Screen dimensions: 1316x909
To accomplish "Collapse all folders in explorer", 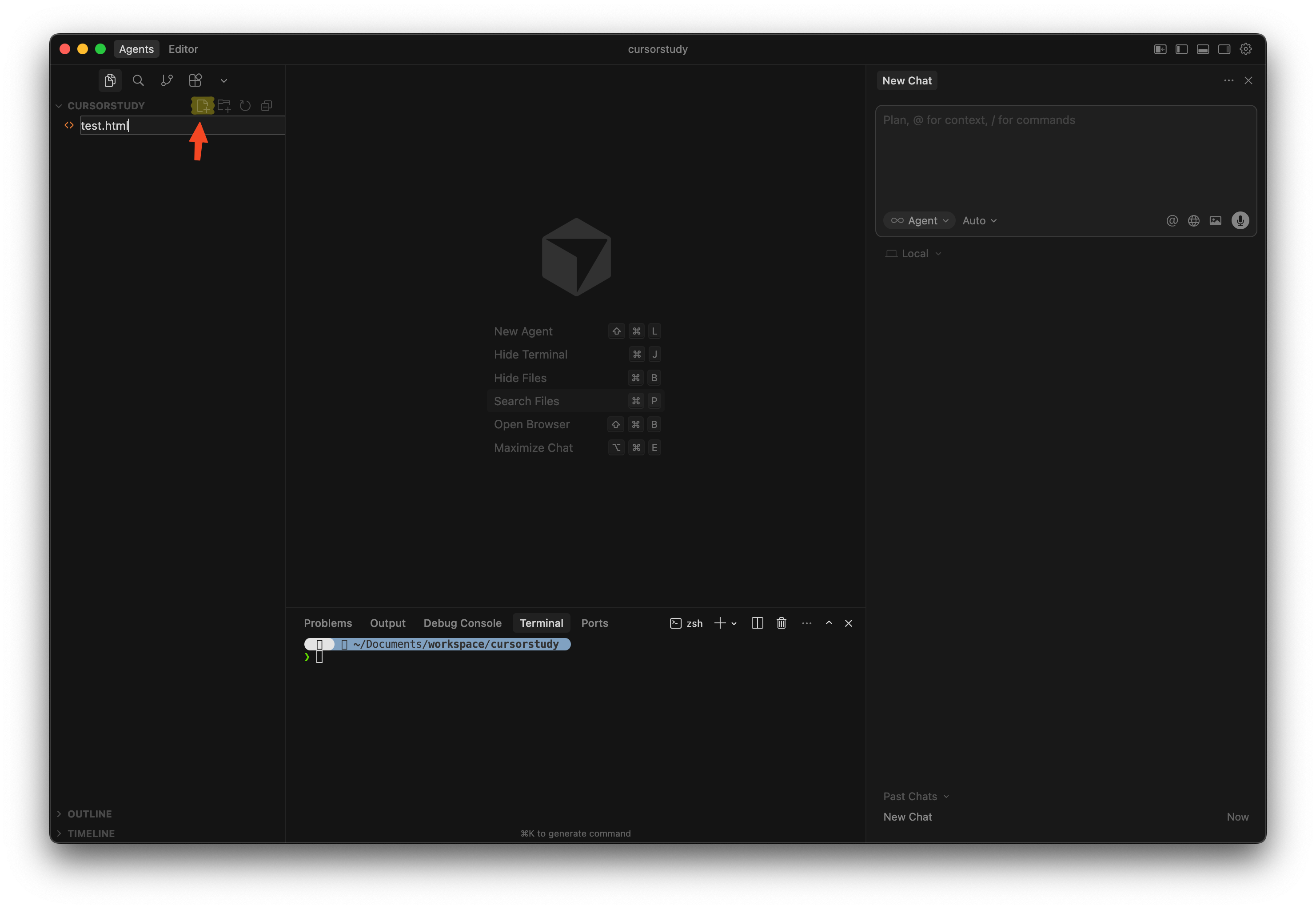I will coord(267,106).
